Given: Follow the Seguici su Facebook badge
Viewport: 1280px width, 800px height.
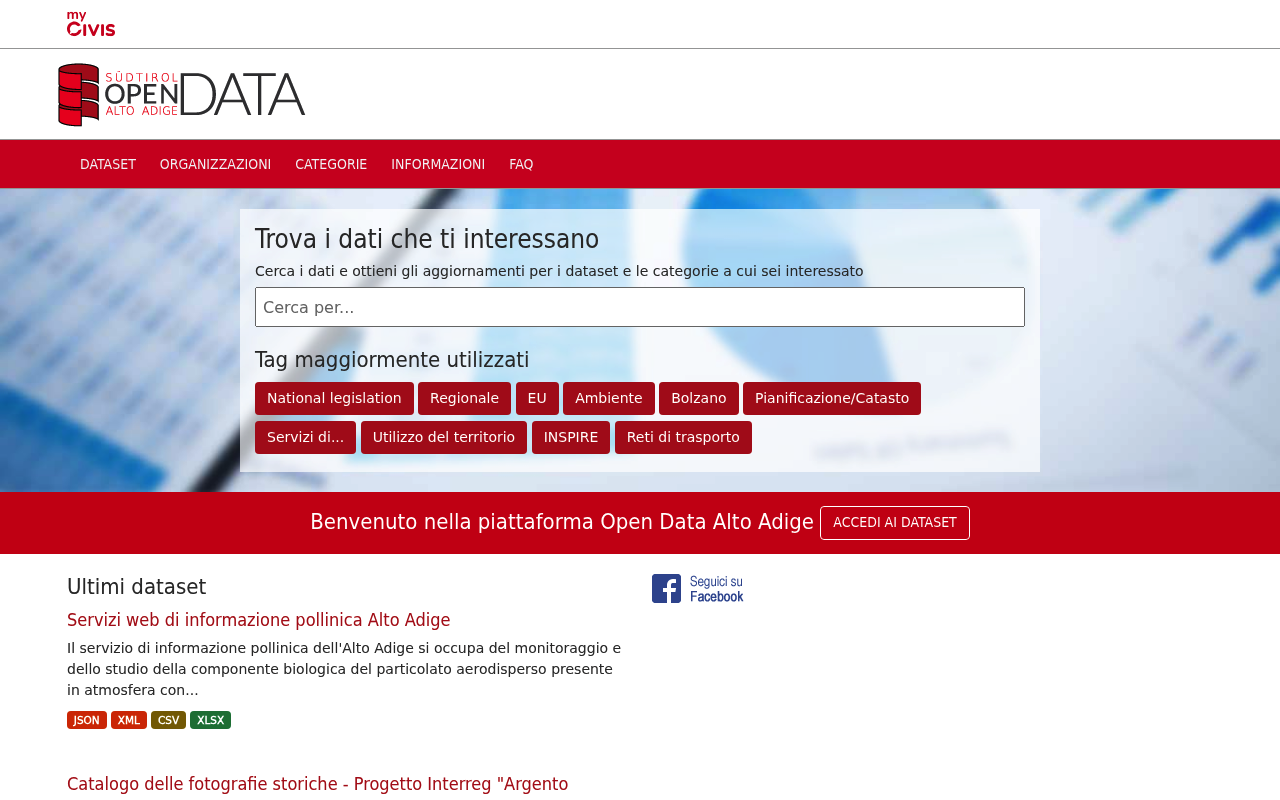Looking at the screenshot, I should click(698, 589).
